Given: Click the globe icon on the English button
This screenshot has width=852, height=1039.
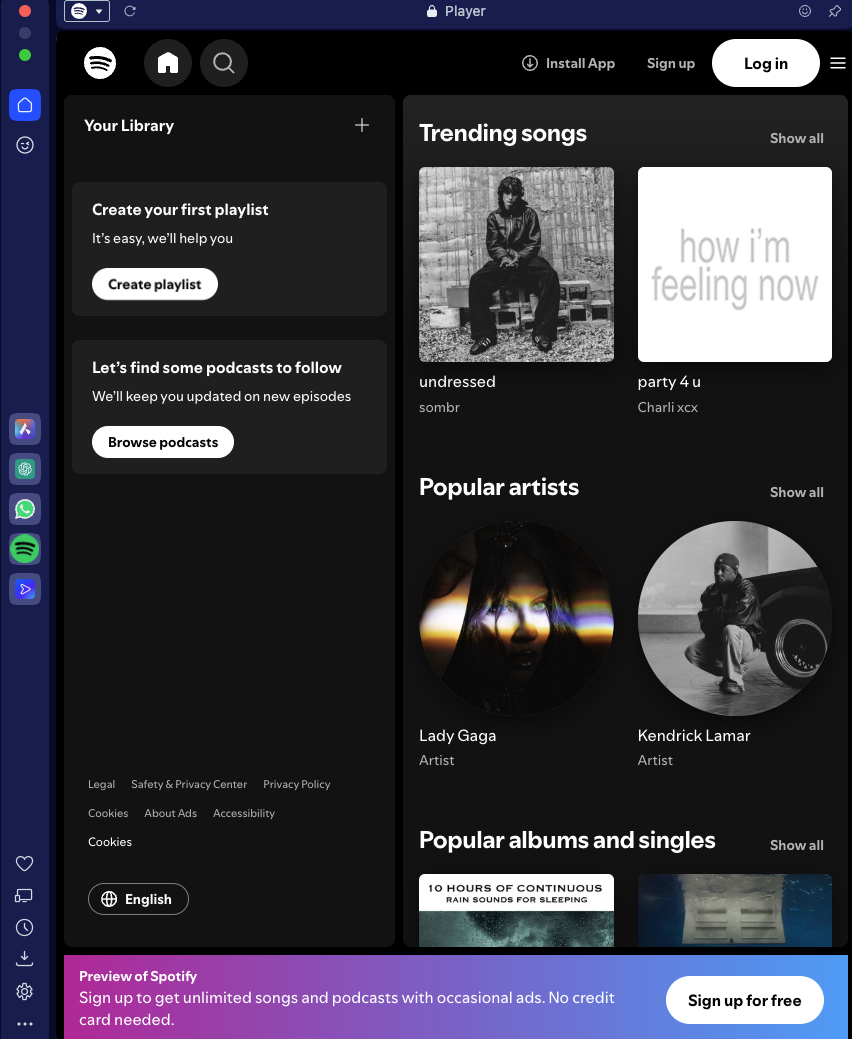Looking at the screenshot, I should tap(109, 899).
